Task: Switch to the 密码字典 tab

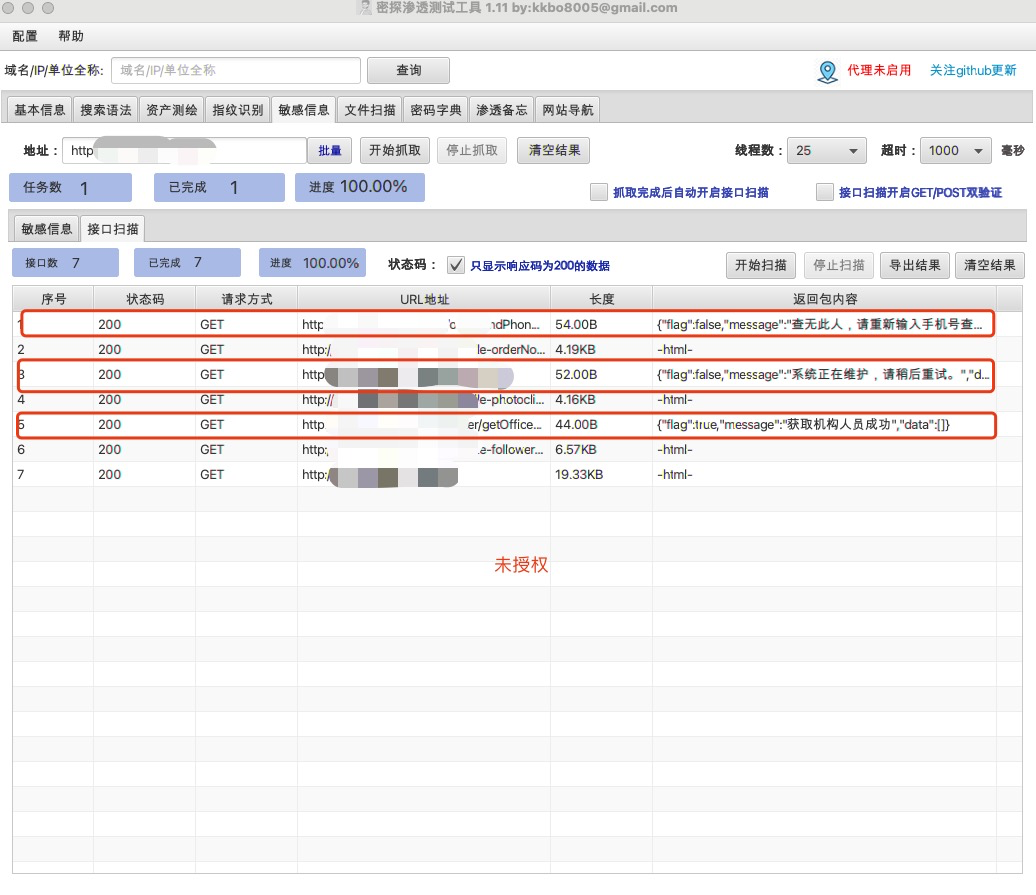Action: (x=436, y=110)
